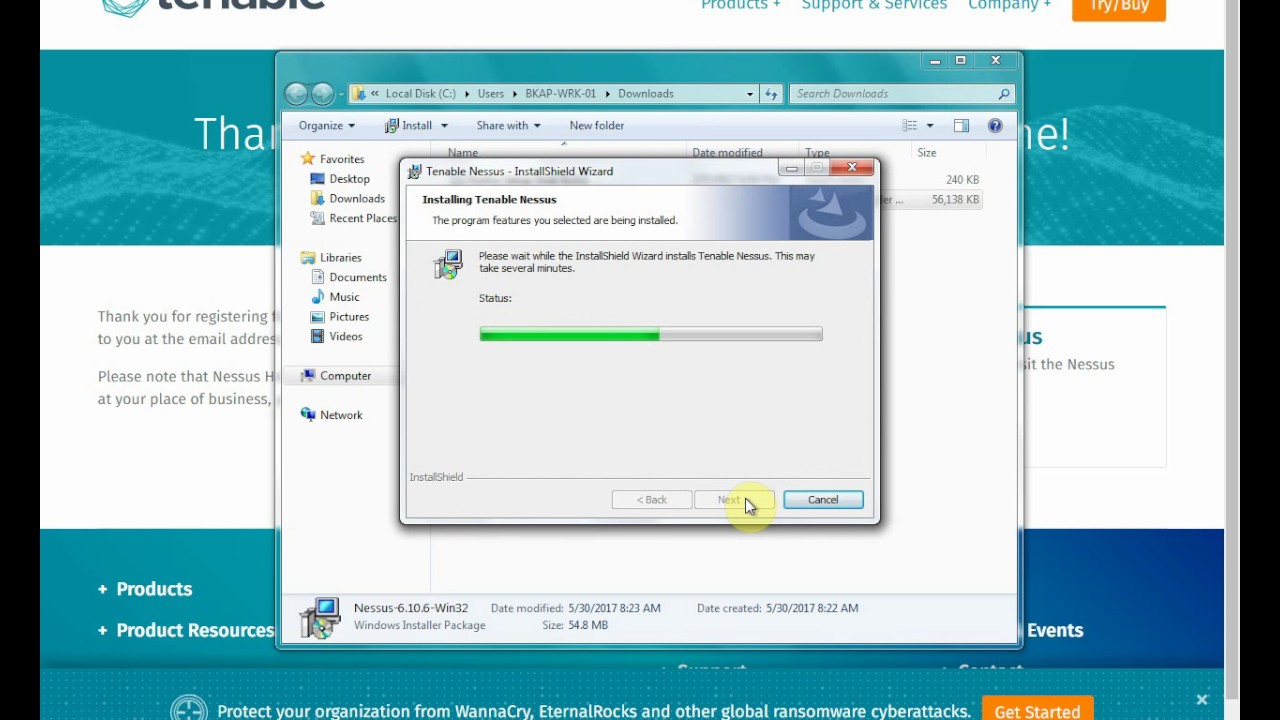Image resolution: width=1280 pixels, height=720 pixels.
Task: Click orange Try/Buy button
Action: point(1119,8)
